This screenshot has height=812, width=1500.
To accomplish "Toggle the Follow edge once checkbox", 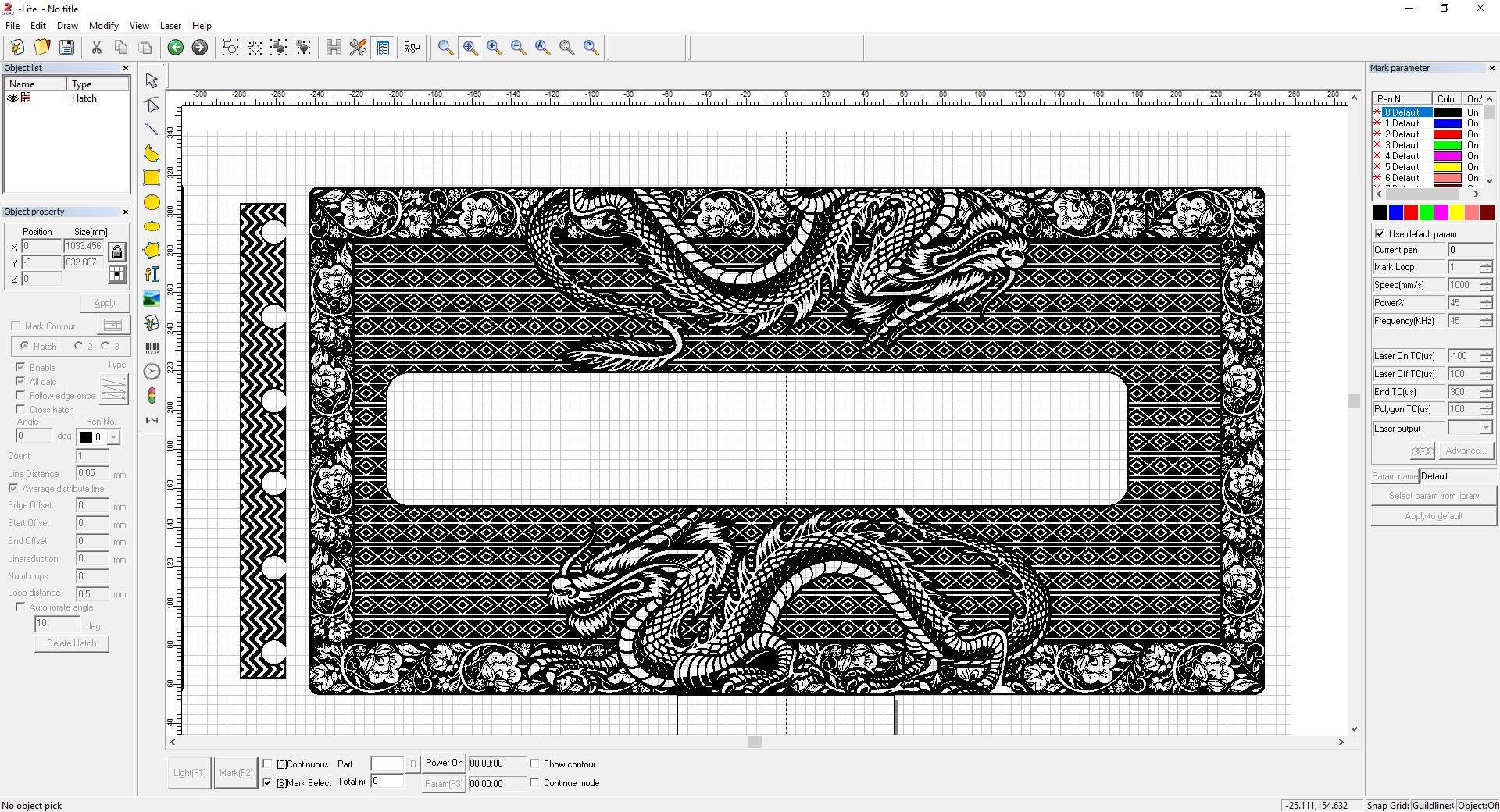I will (x=20, y=395).
